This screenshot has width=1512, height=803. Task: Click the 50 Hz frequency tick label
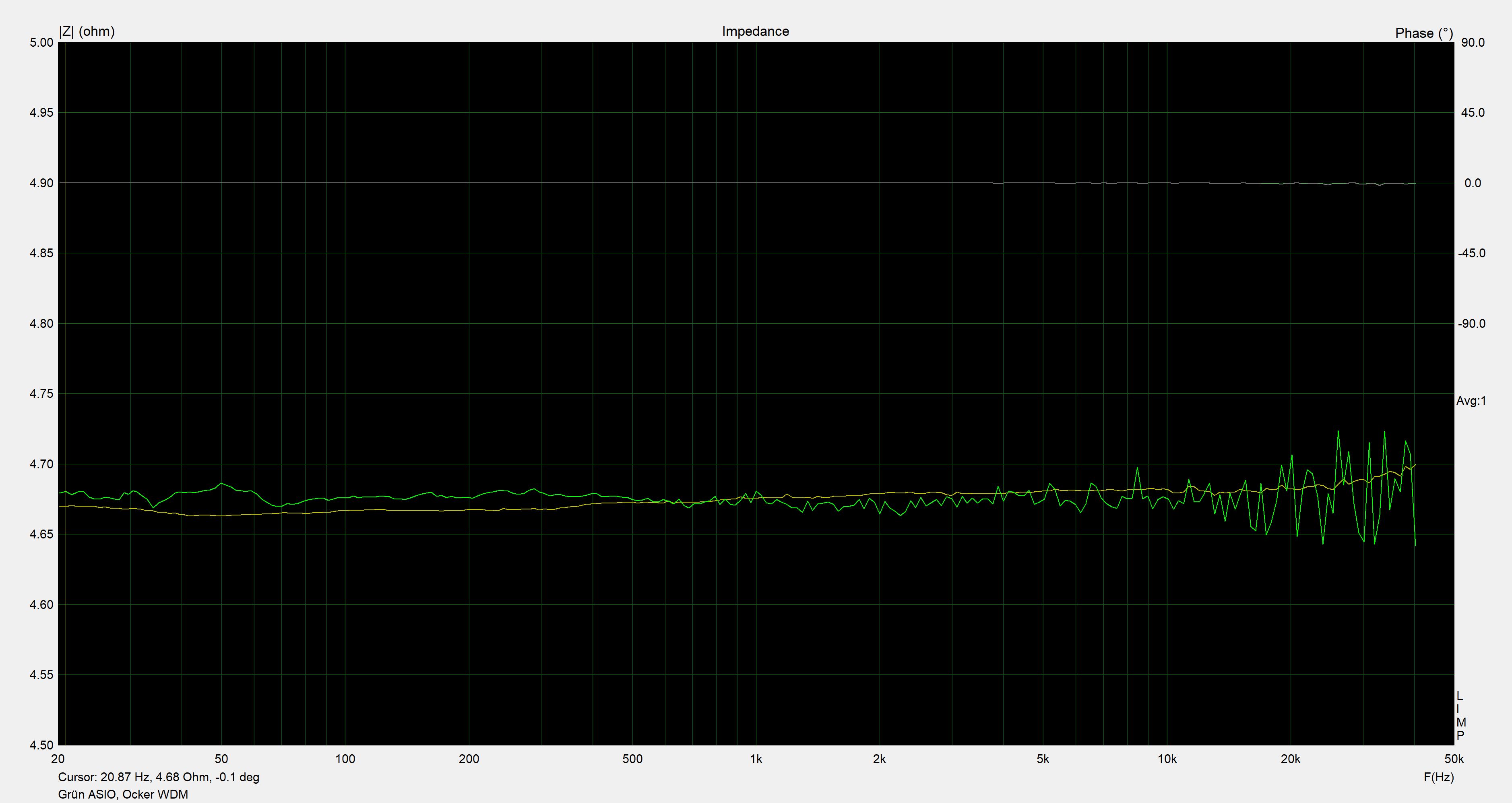pos(221,759)
